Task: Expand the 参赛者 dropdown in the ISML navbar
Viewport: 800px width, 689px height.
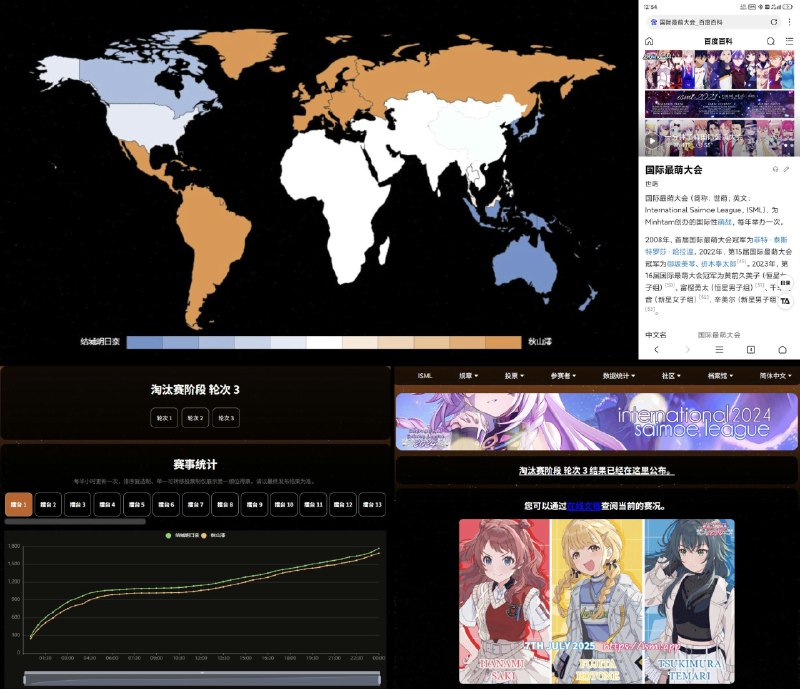Action: click(x=563, y=376)
